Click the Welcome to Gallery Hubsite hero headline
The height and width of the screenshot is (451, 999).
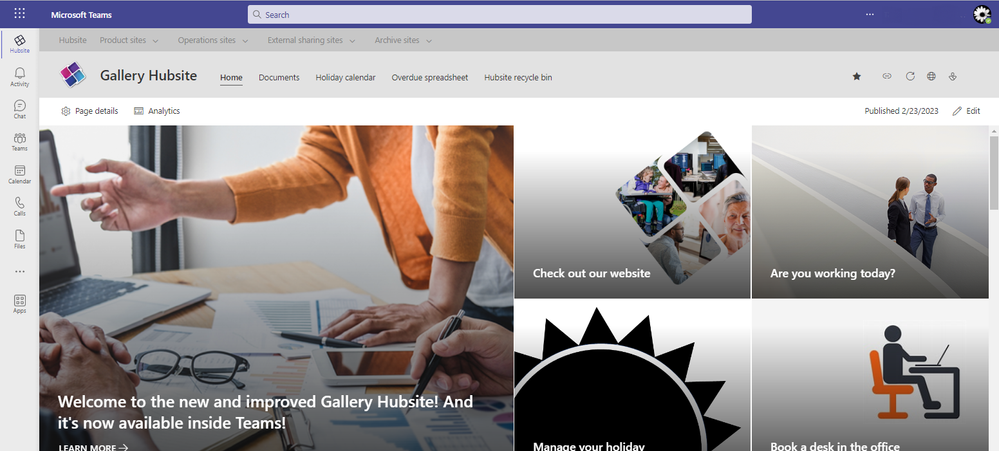pyautogui.click(x=266, y=412)
